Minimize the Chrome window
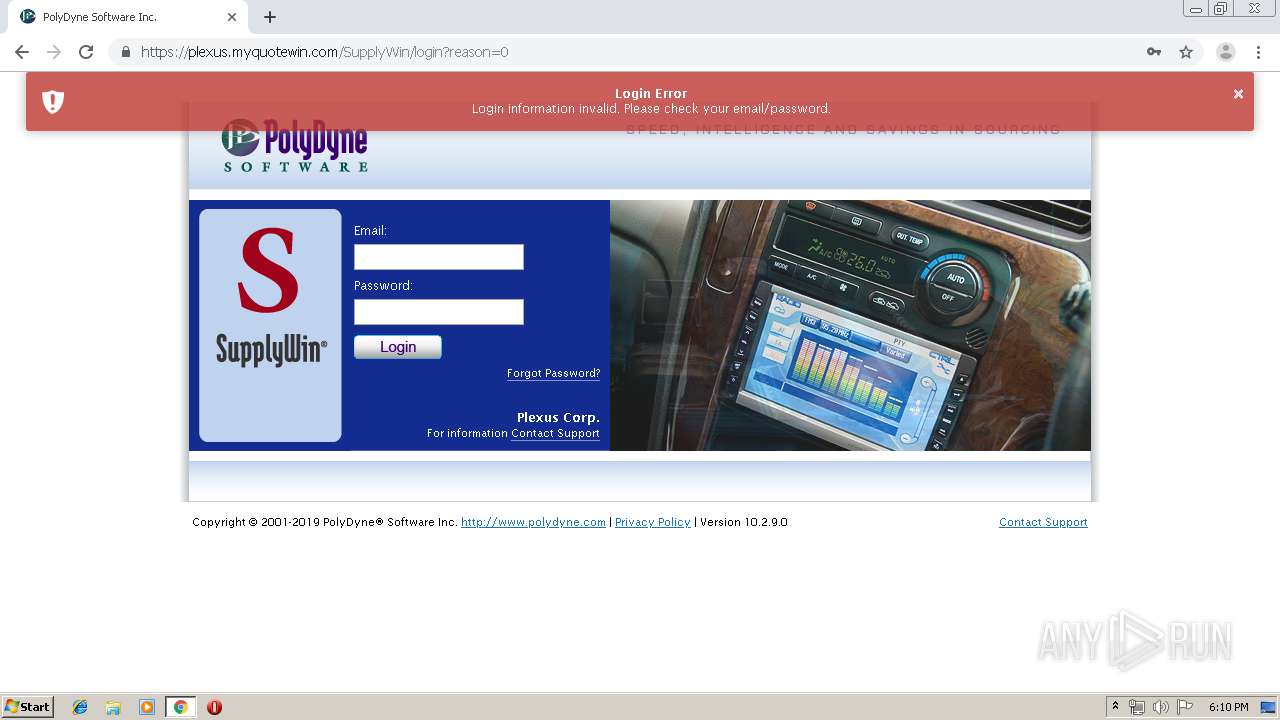Screen dimensions: 1280x720 click(x=1196, y=9)
